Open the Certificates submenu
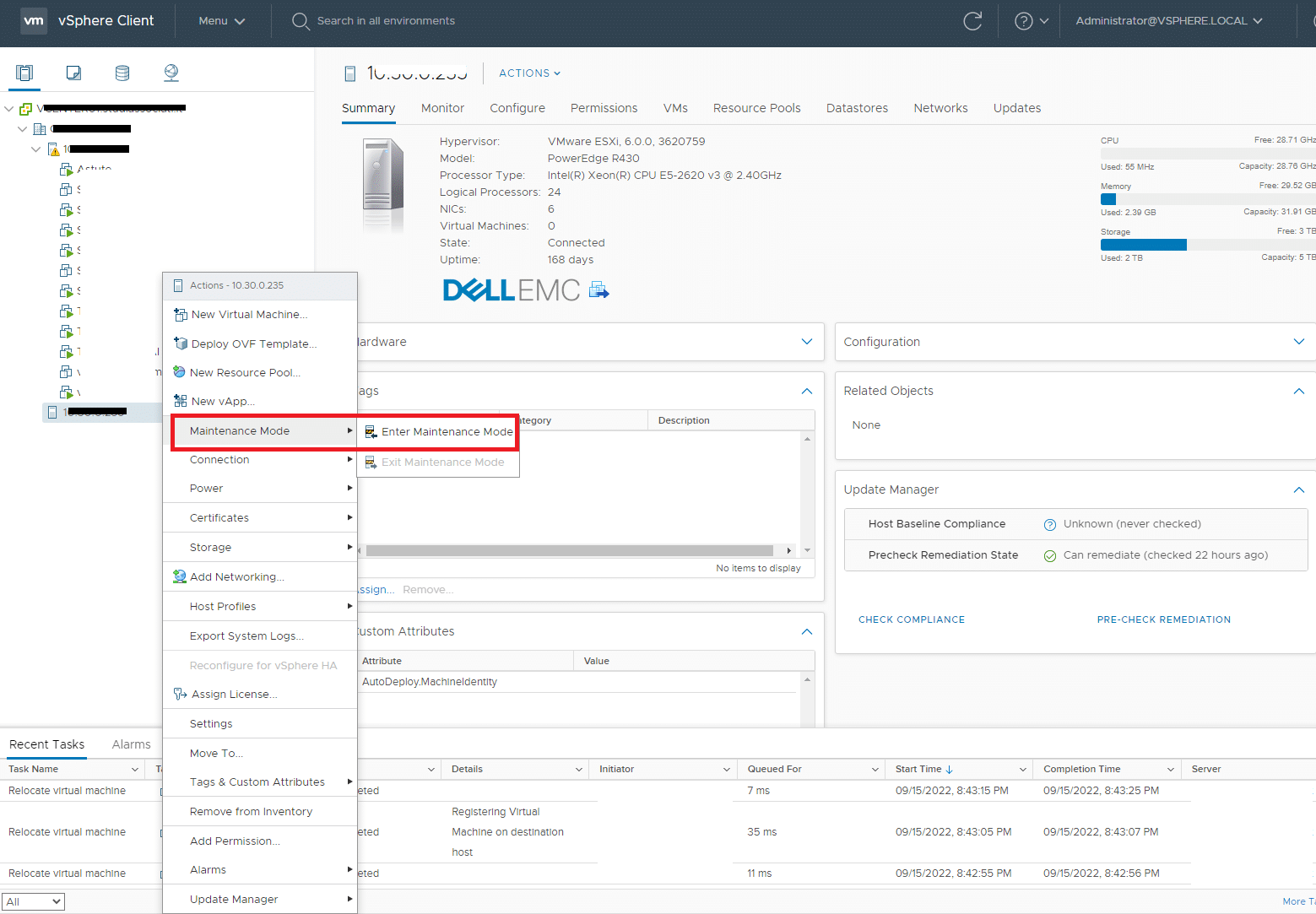1316x914 pixels. pyautogui.click(x=260, y=518)
